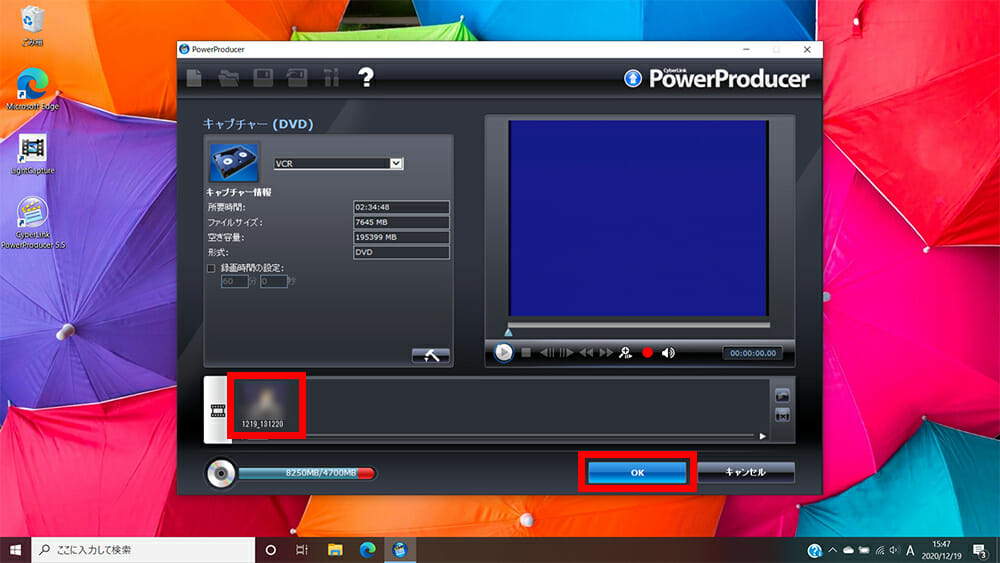1000x563 pixels.
Task: Click the clip tray scroll-right arrow
Action: [763, 436]
